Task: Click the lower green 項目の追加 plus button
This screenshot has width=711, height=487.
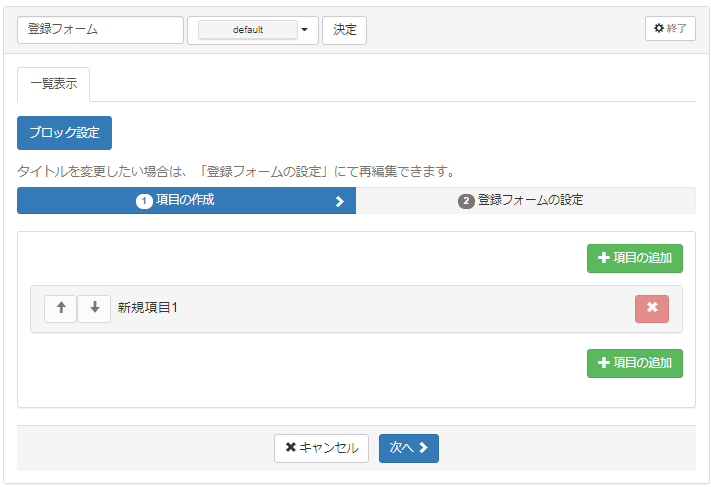Action: 634,363
